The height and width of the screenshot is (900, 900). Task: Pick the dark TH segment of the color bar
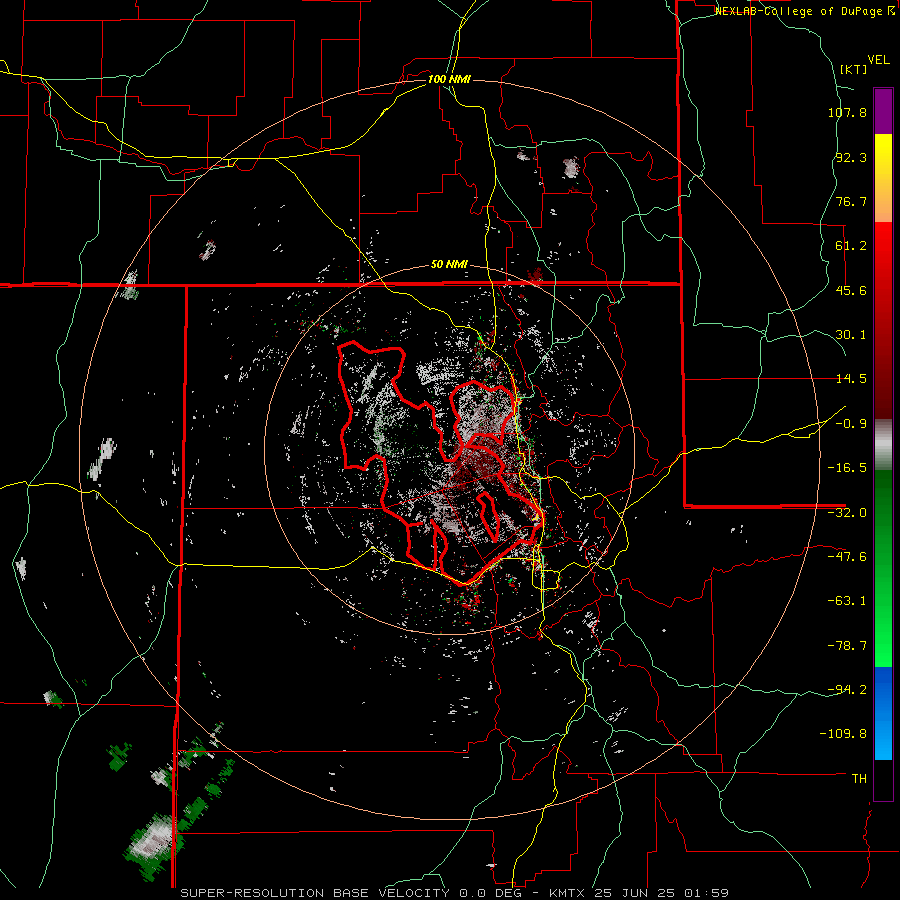tap(883, 779)
